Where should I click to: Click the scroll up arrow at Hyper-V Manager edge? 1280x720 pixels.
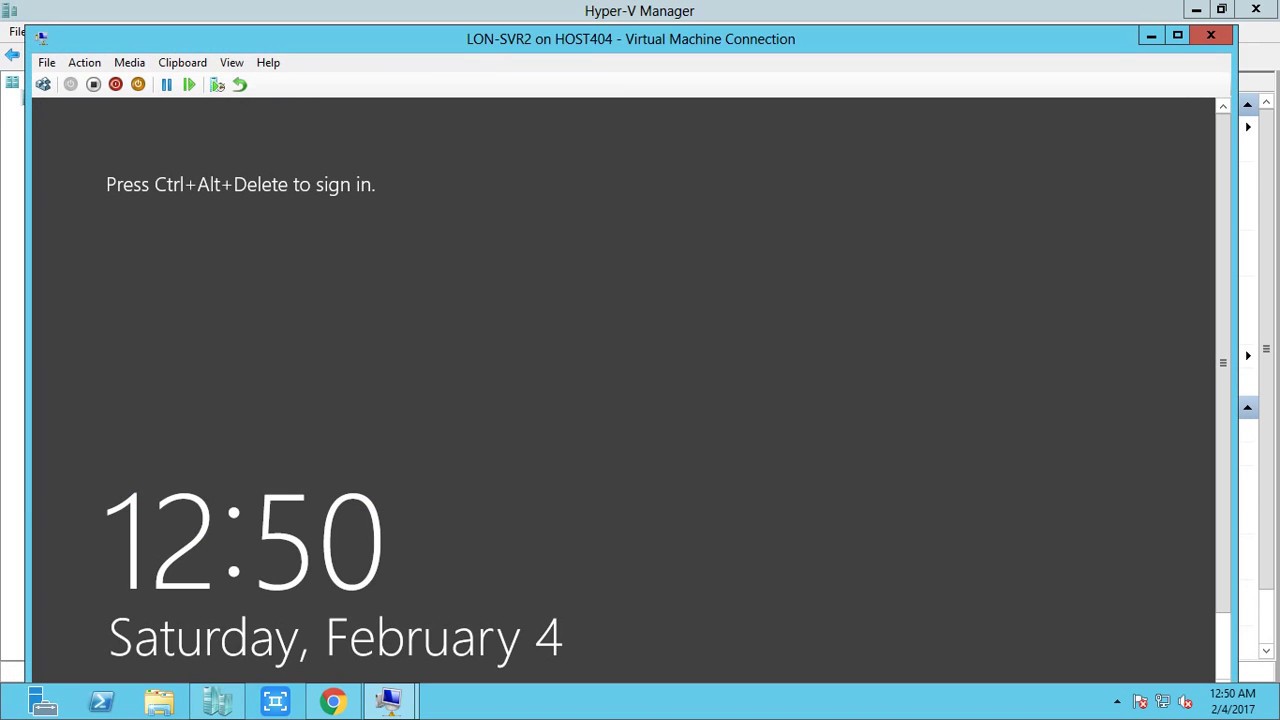(x=1266, y=102)
